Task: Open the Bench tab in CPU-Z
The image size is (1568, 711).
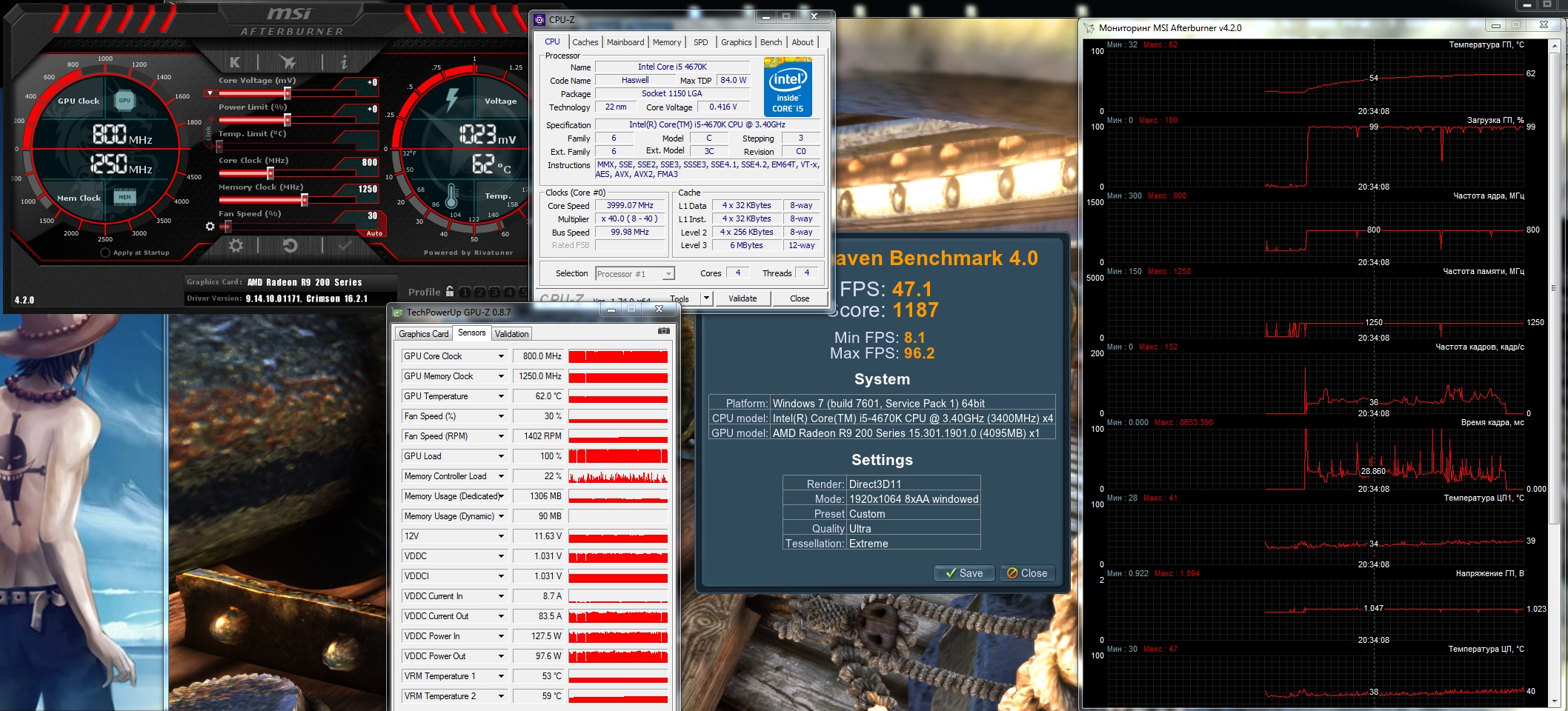Action: pos(771,42)
